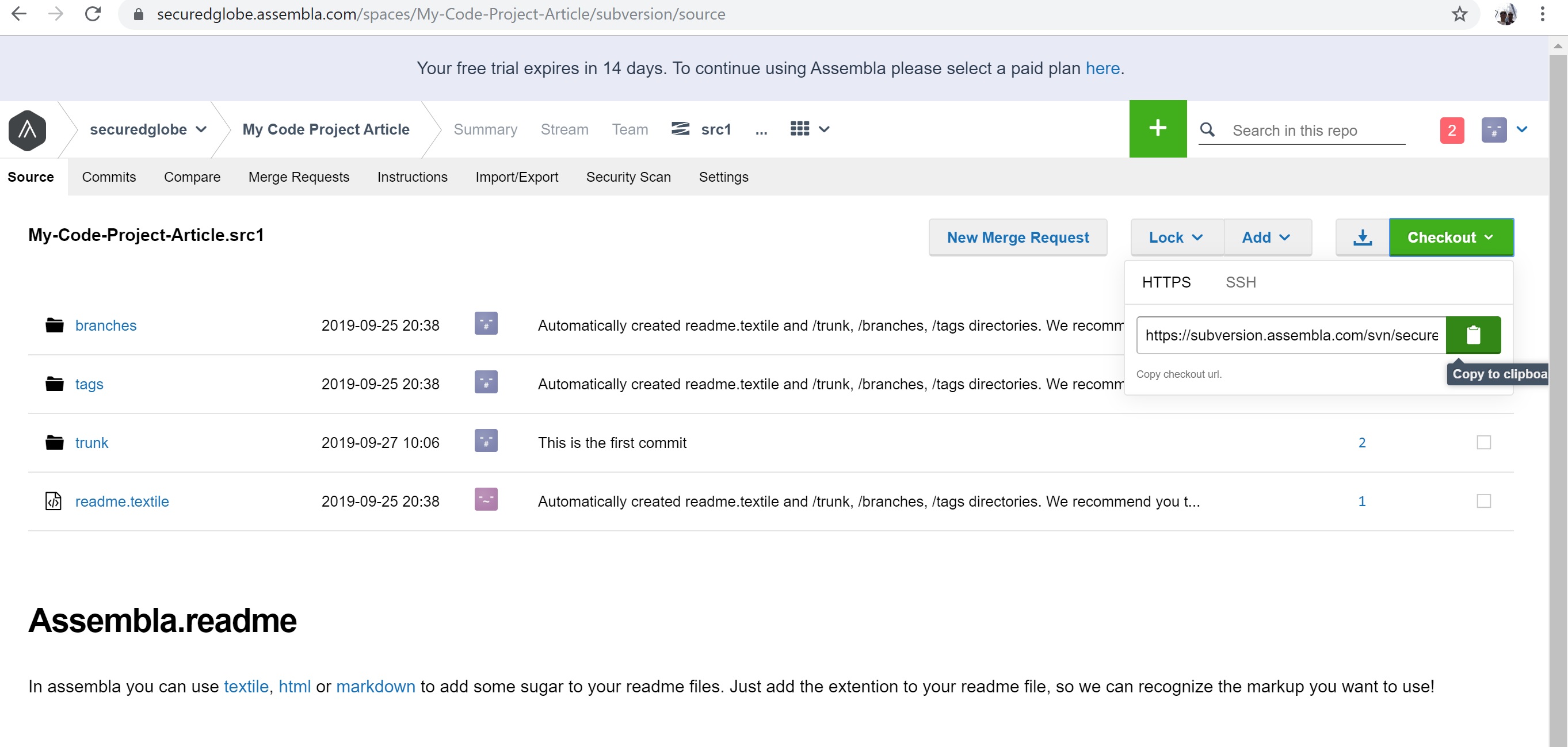Open the html markup link
The width and height of the screenshot is (1568, 747).
295,686
